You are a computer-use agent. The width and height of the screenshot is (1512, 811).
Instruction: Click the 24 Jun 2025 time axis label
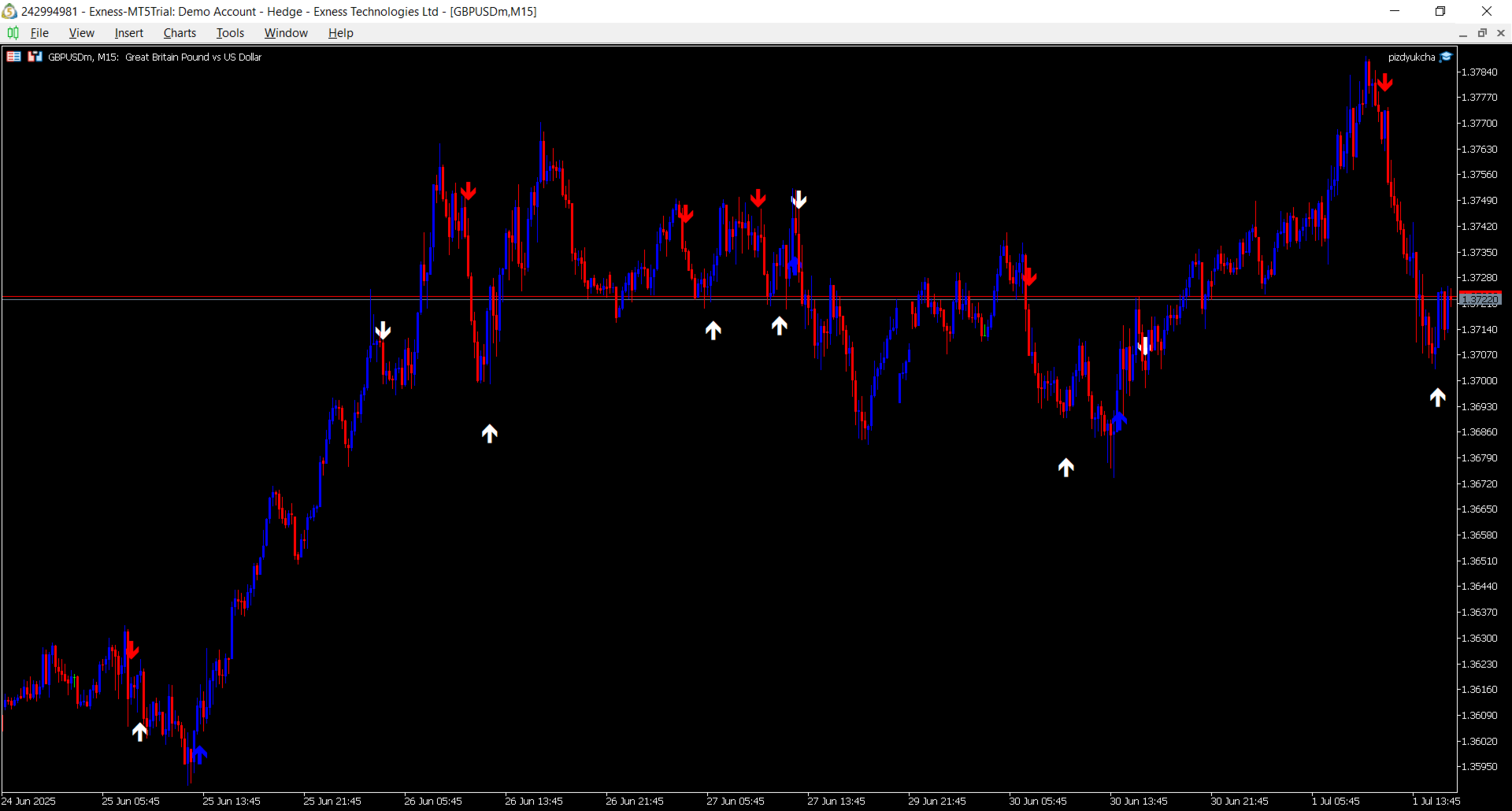click(x=29, y=801)
